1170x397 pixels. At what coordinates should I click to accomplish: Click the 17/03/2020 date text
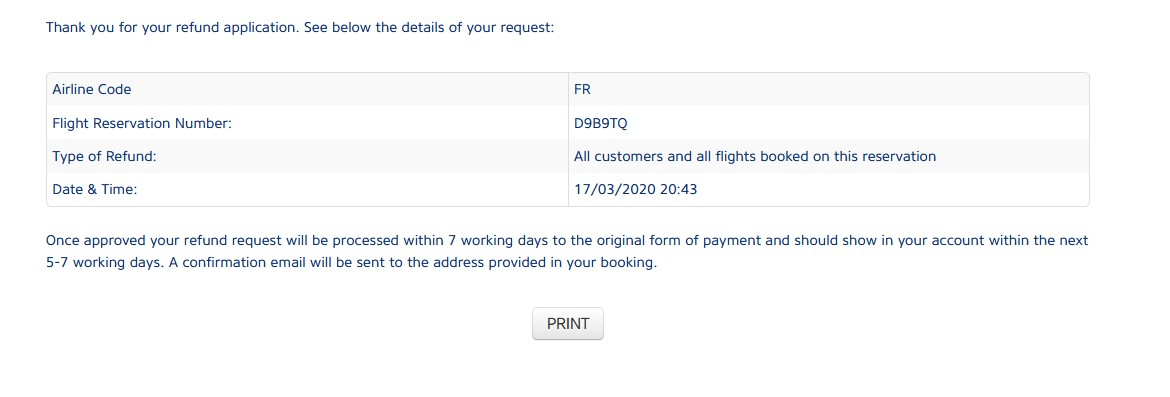coord(615,190)
